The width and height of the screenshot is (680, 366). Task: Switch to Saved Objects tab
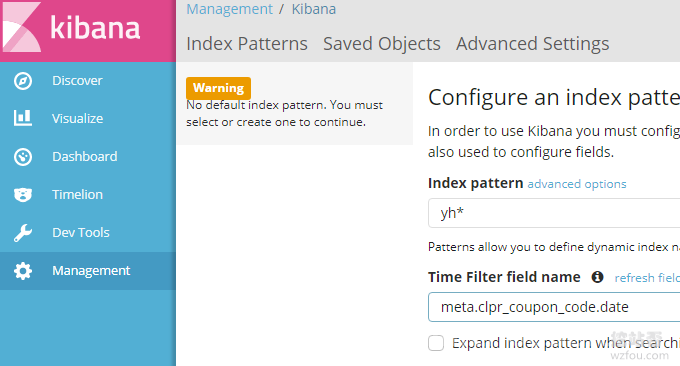382,44
